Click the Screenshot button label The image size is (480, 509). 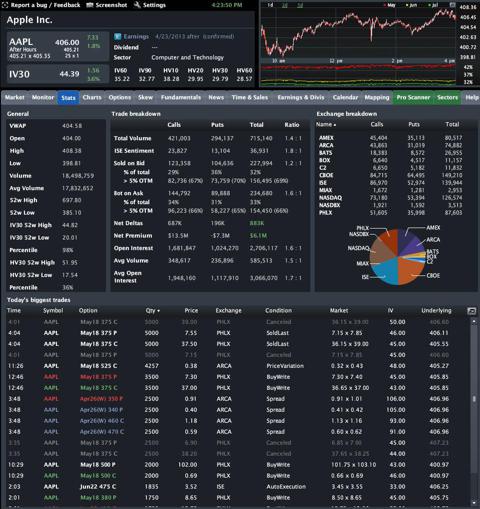pyautogui.click(x=111, y=5)
